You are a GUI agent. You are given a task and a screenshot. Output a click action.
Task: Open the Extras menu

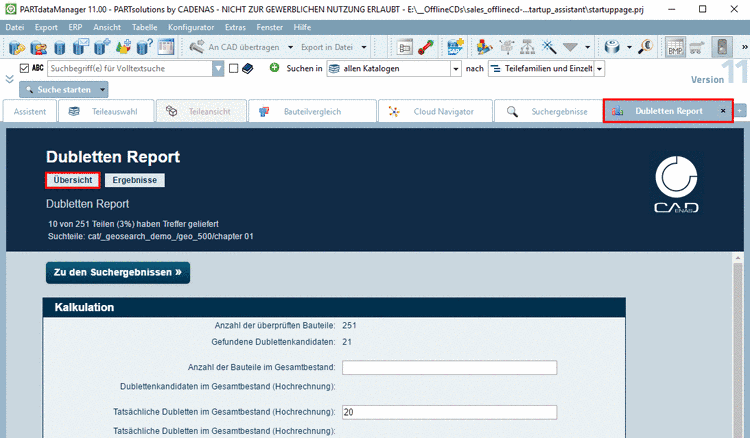tap(235, 27)
